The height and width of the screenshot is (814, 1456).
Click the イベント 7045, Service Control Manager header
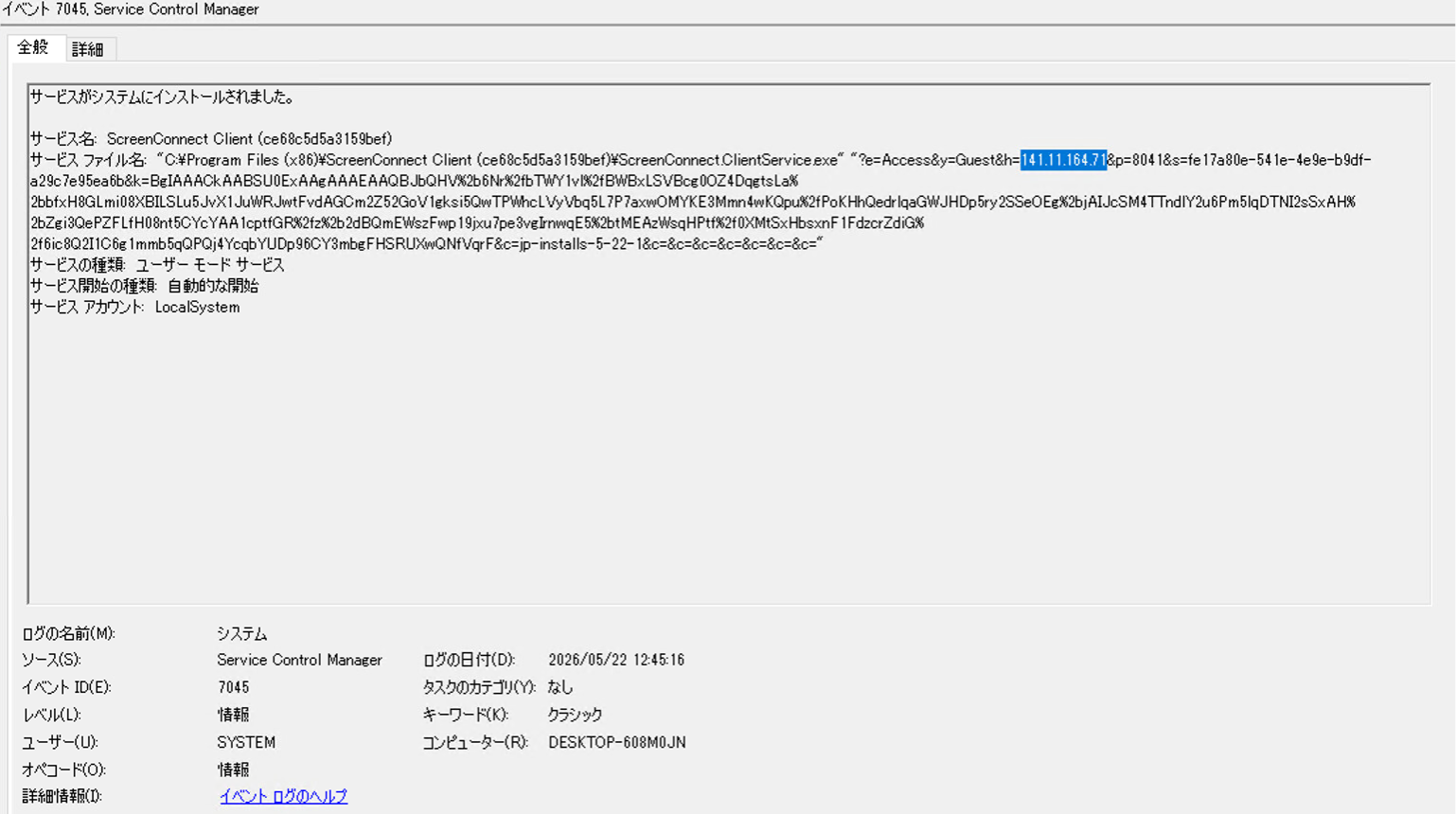point(131,9)
